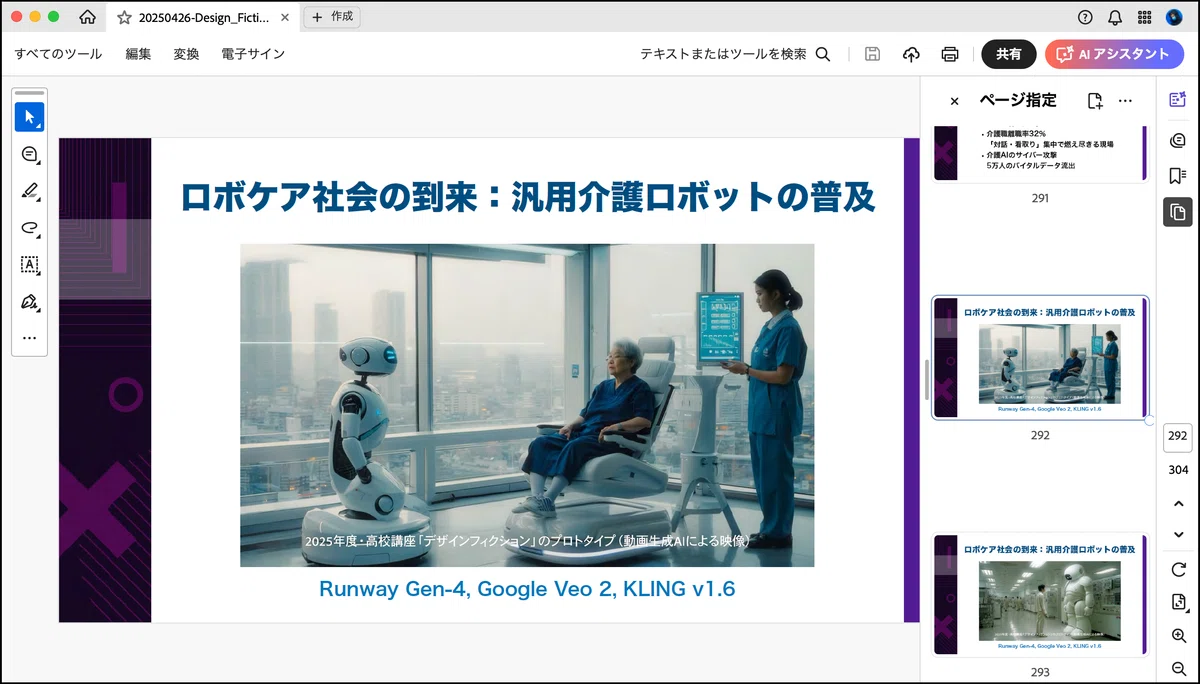
Task: Go to the Home icon
Action: click(88, 17)
